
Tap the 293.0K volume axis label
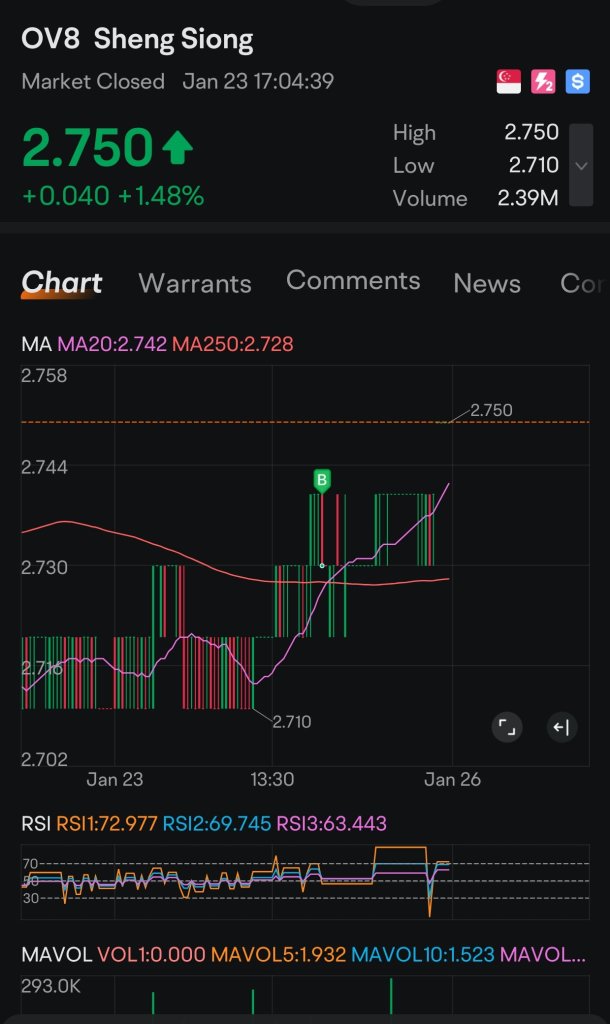pos(50,985)
